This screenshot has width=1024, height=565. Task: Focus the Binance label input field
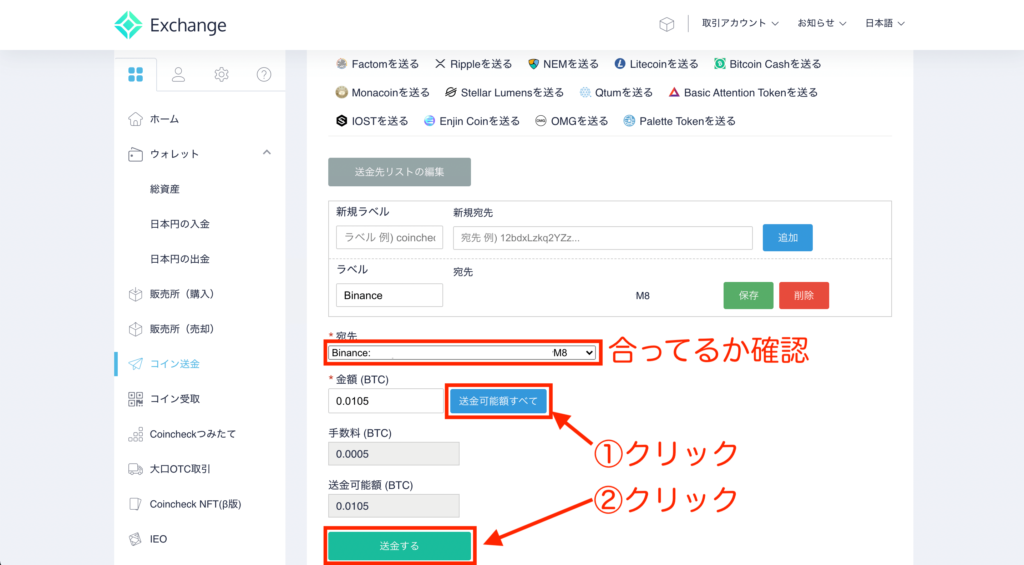(x=389, y=295)
